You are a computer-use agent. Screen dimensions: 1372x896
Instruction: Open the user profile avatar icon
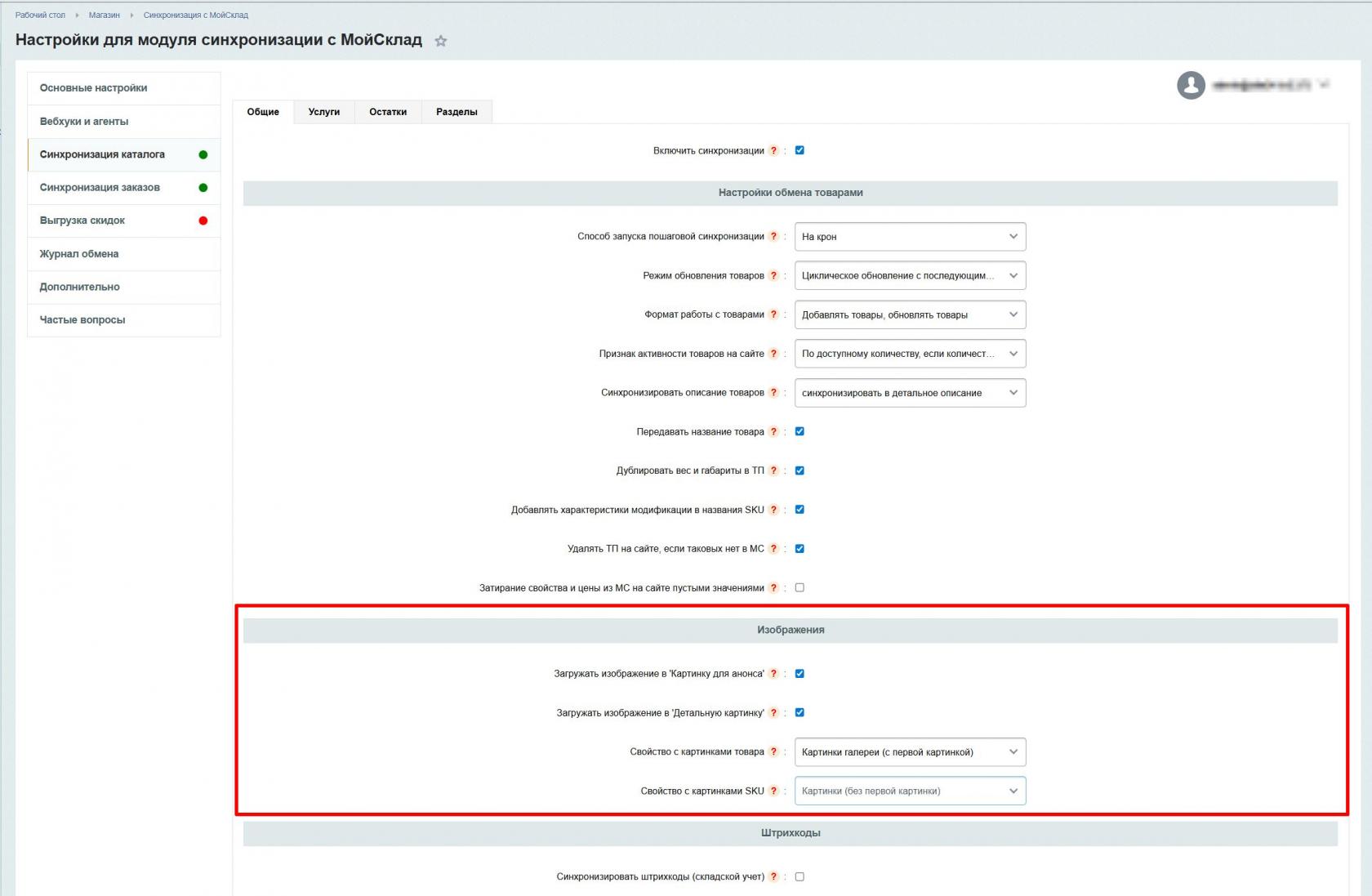(x=1191, y=85)
